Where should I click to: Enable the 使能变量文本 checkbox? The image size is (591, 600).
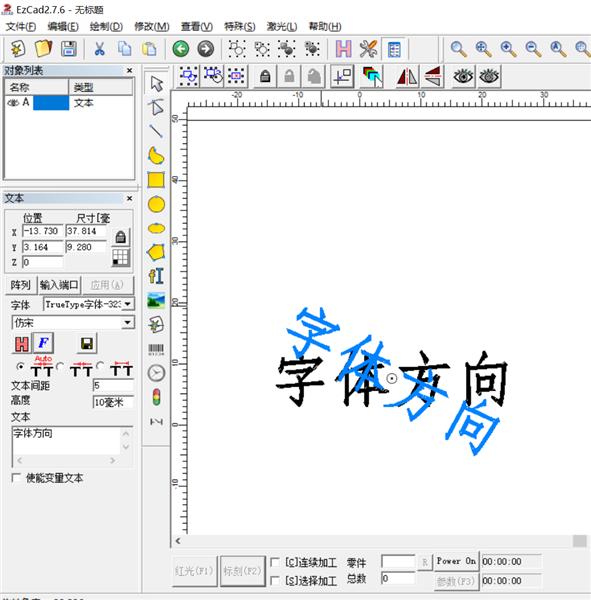[16, 478]
